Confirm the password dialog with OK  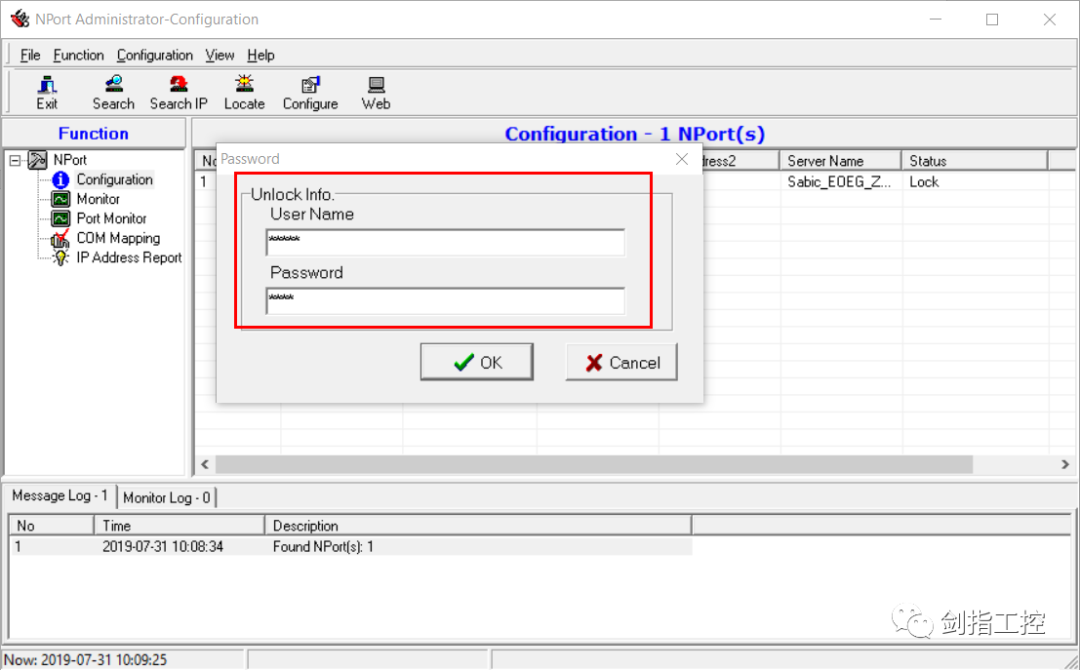coord(477,362)
